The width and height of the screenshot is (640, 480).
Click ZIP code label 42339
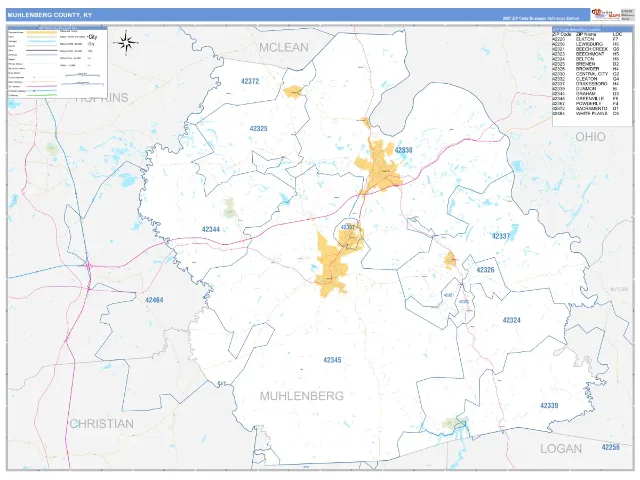549,406
